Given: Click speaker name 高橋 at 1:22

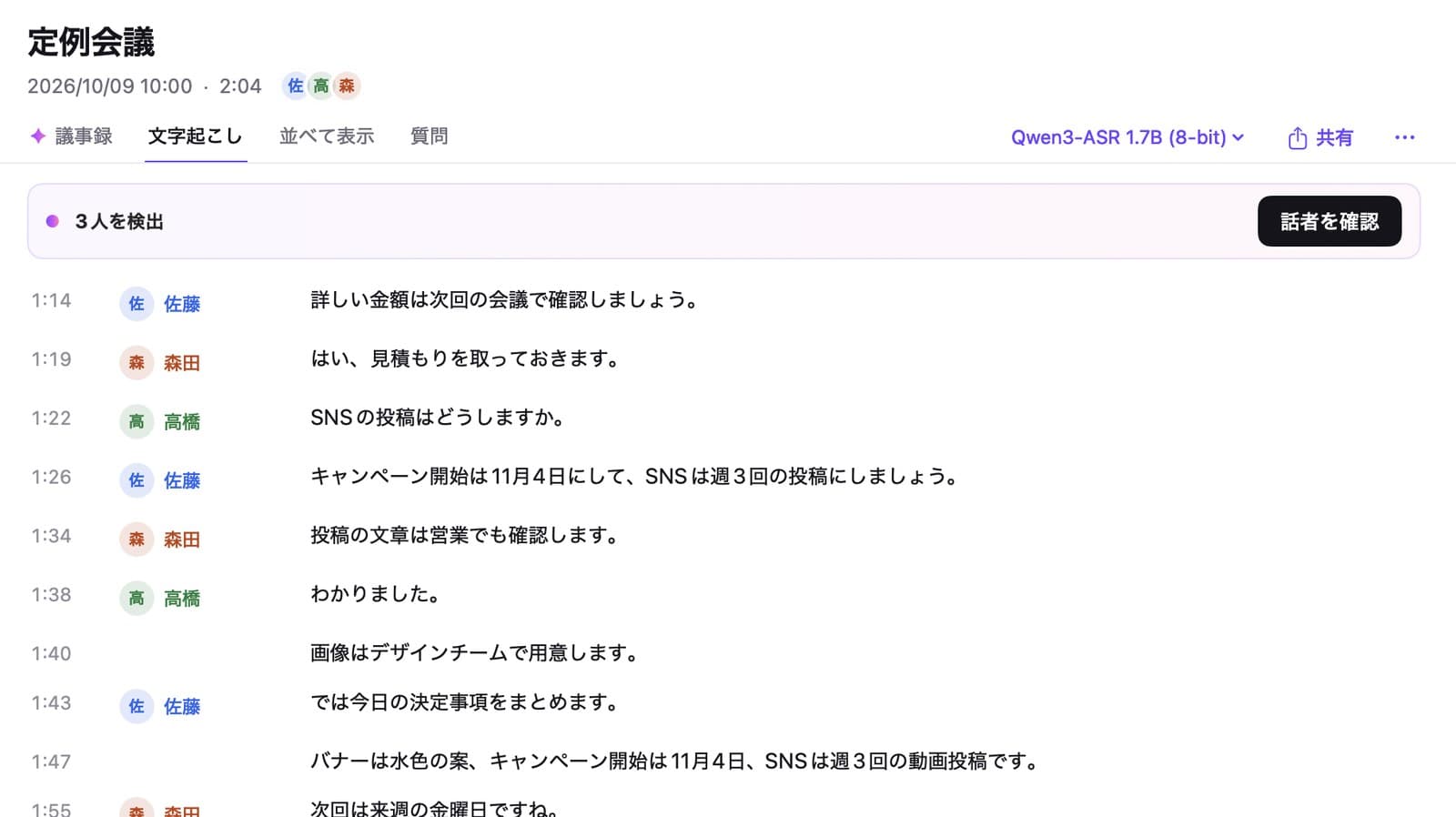Looking at the screenshot, I should coord(182,422).
